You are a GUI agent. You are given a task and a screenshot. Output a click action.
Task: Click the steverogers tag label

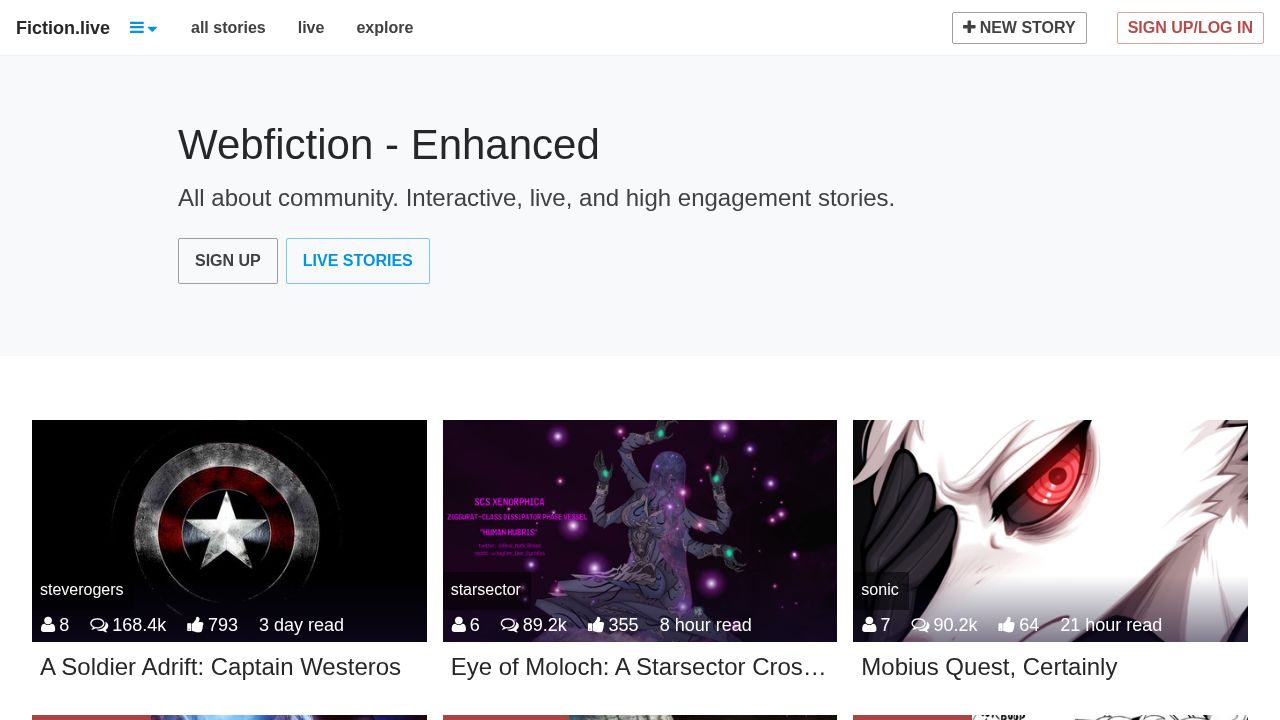pyautogui.click(x=82, y=590)
